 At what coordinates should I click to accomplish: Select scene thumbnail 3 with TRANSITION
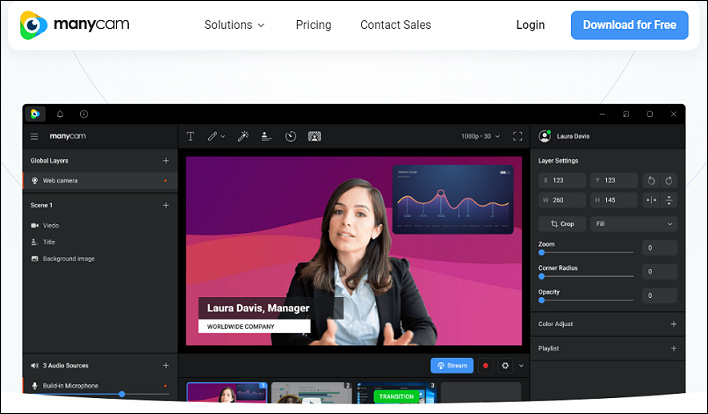[x=396, y=393]
